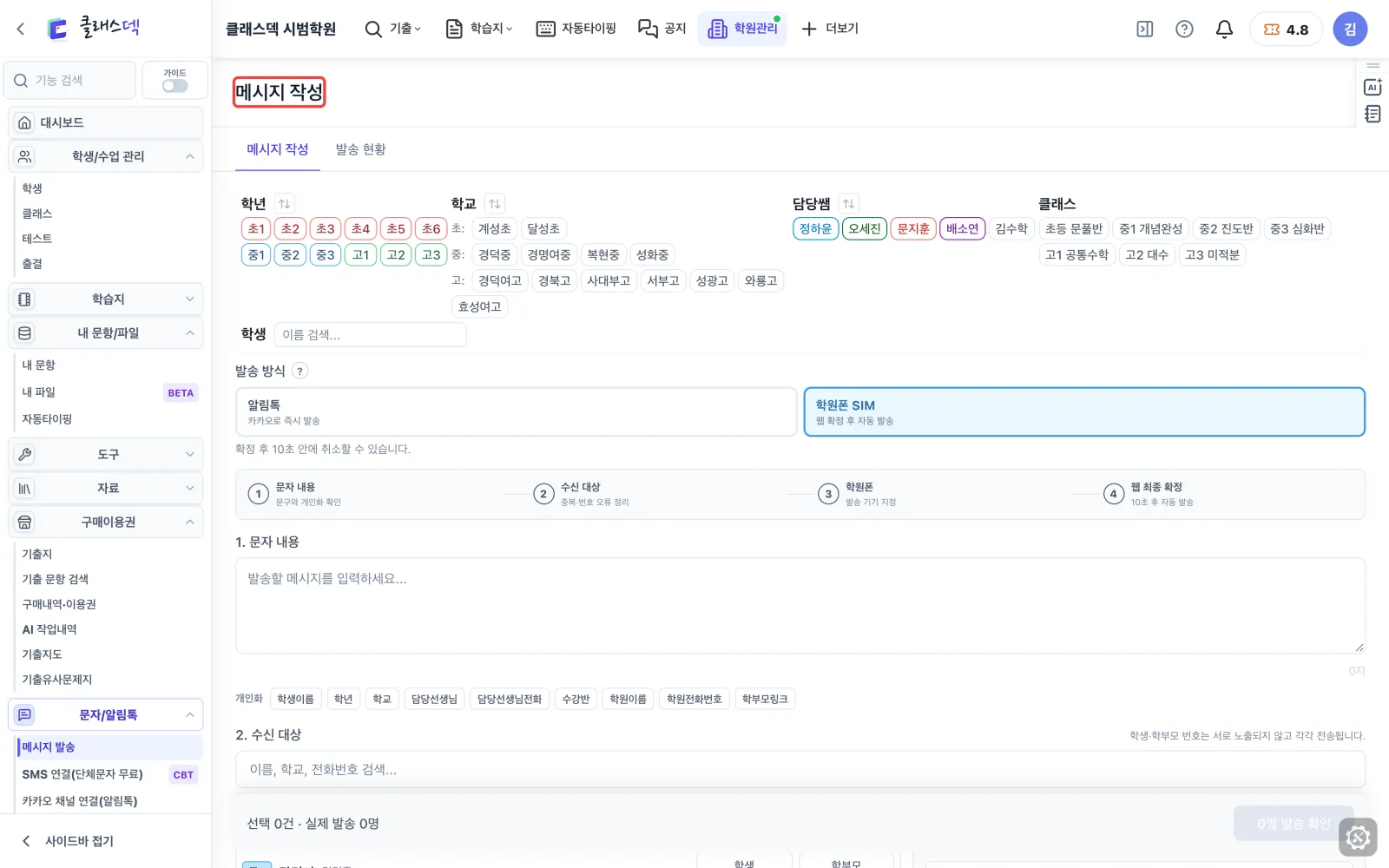Insert the 학부모링크 personalization tag
The image size is (1389, 868).
pyautogui.click(x=765, y=700)
